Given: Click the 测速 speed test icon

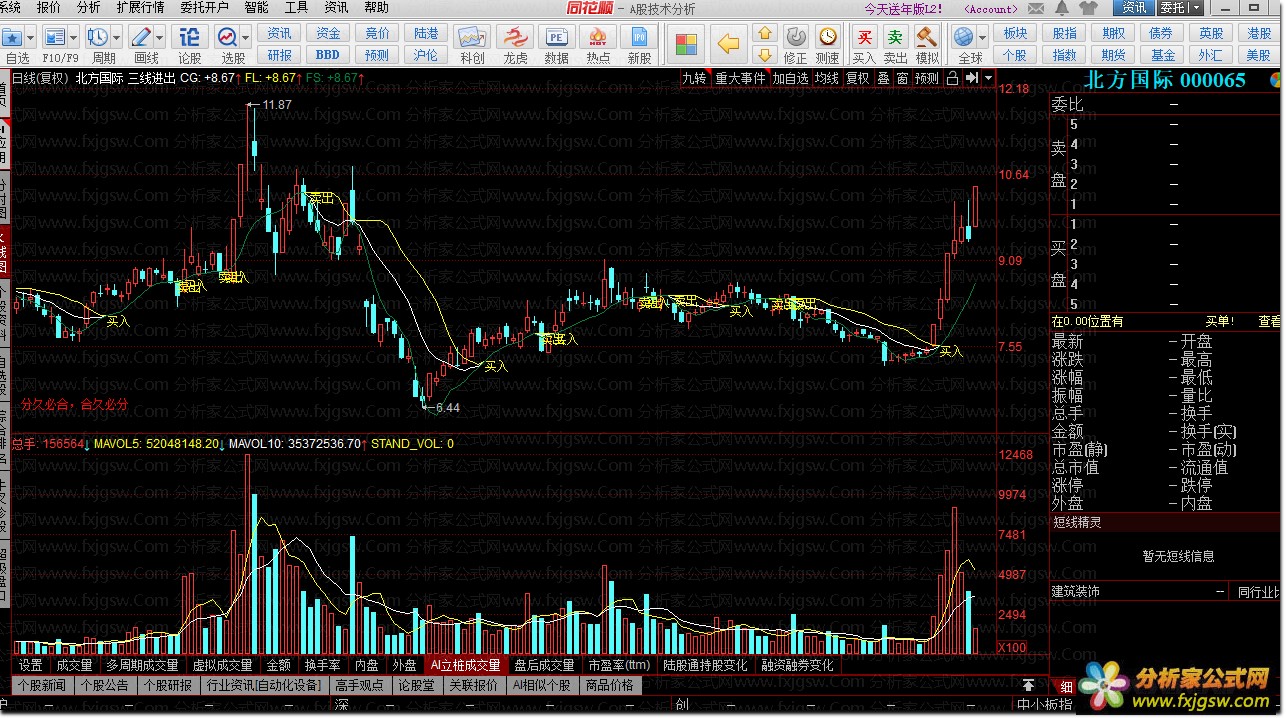Looking at the screenshot, I should tap(828, 37).
